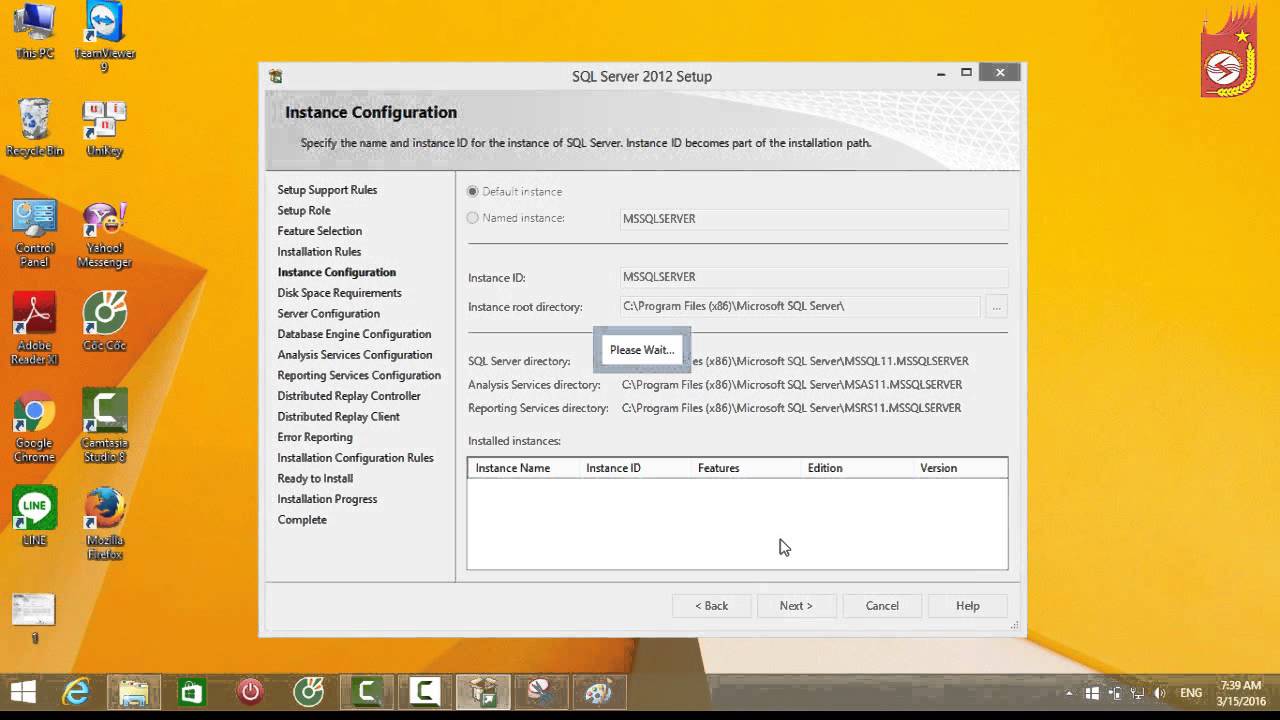This screenshot has height=720, width=1280.
Task: Open File Explorer from taskbar
Action: coord(134,692)
